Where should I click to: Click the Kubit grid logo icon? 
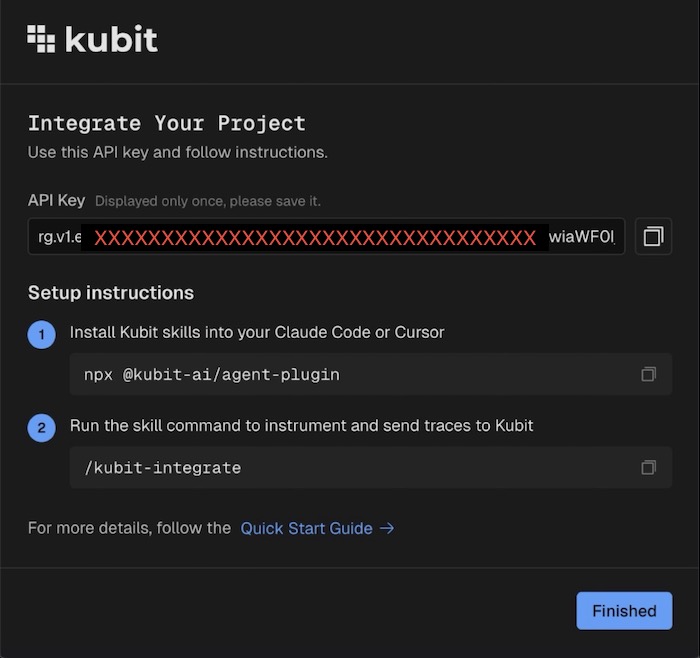(x=41, y=38)
